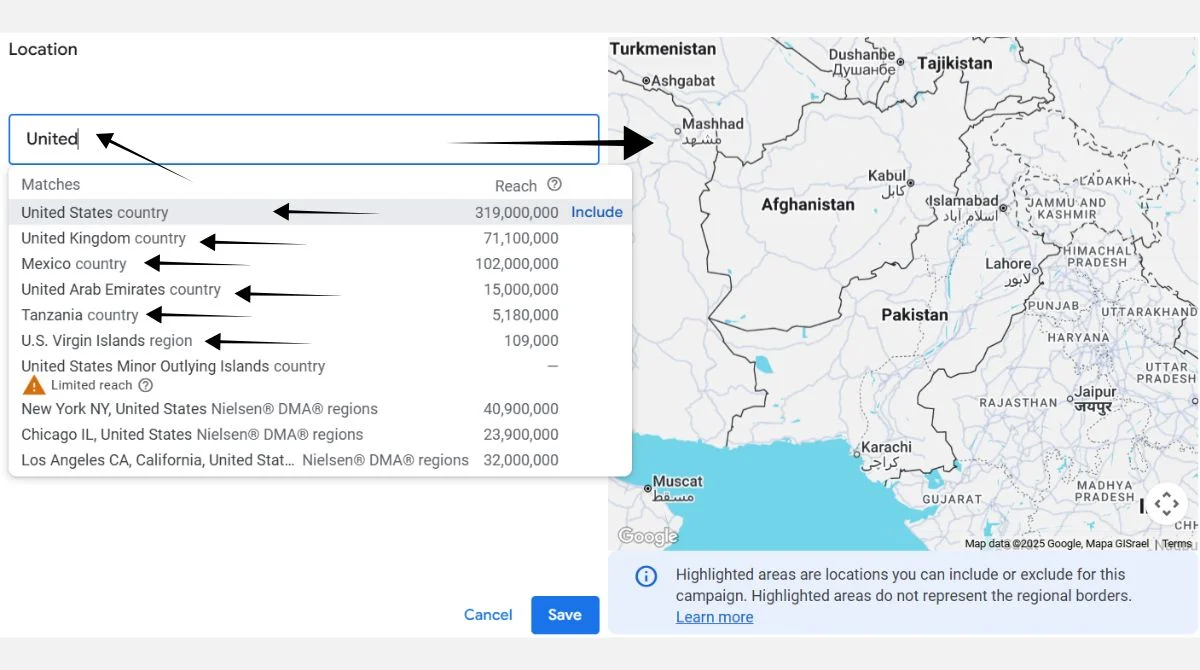Click Karachi on the map

886,447
